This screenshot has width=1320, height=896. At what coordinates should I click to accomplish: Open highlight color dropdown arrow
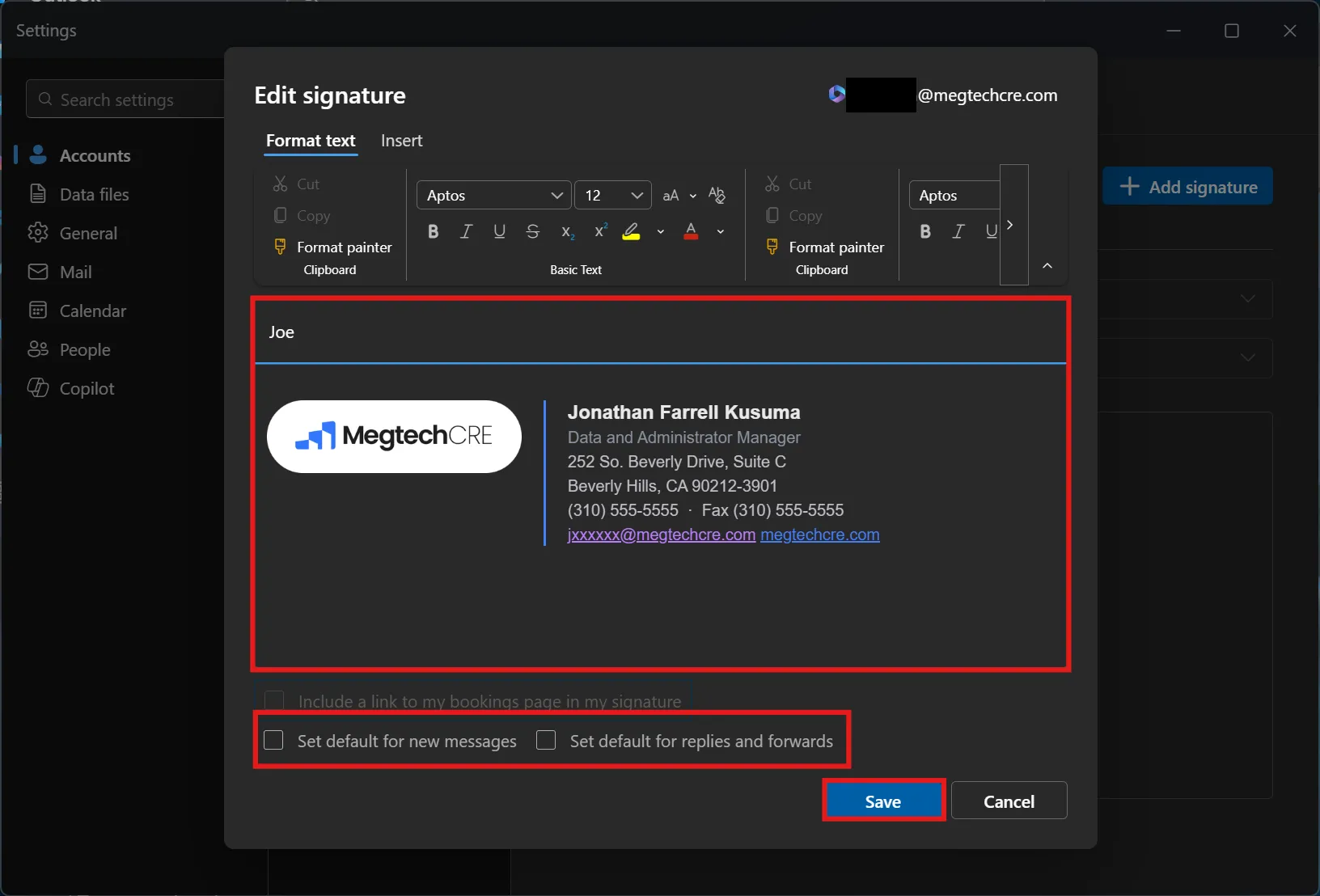(661, 232)
